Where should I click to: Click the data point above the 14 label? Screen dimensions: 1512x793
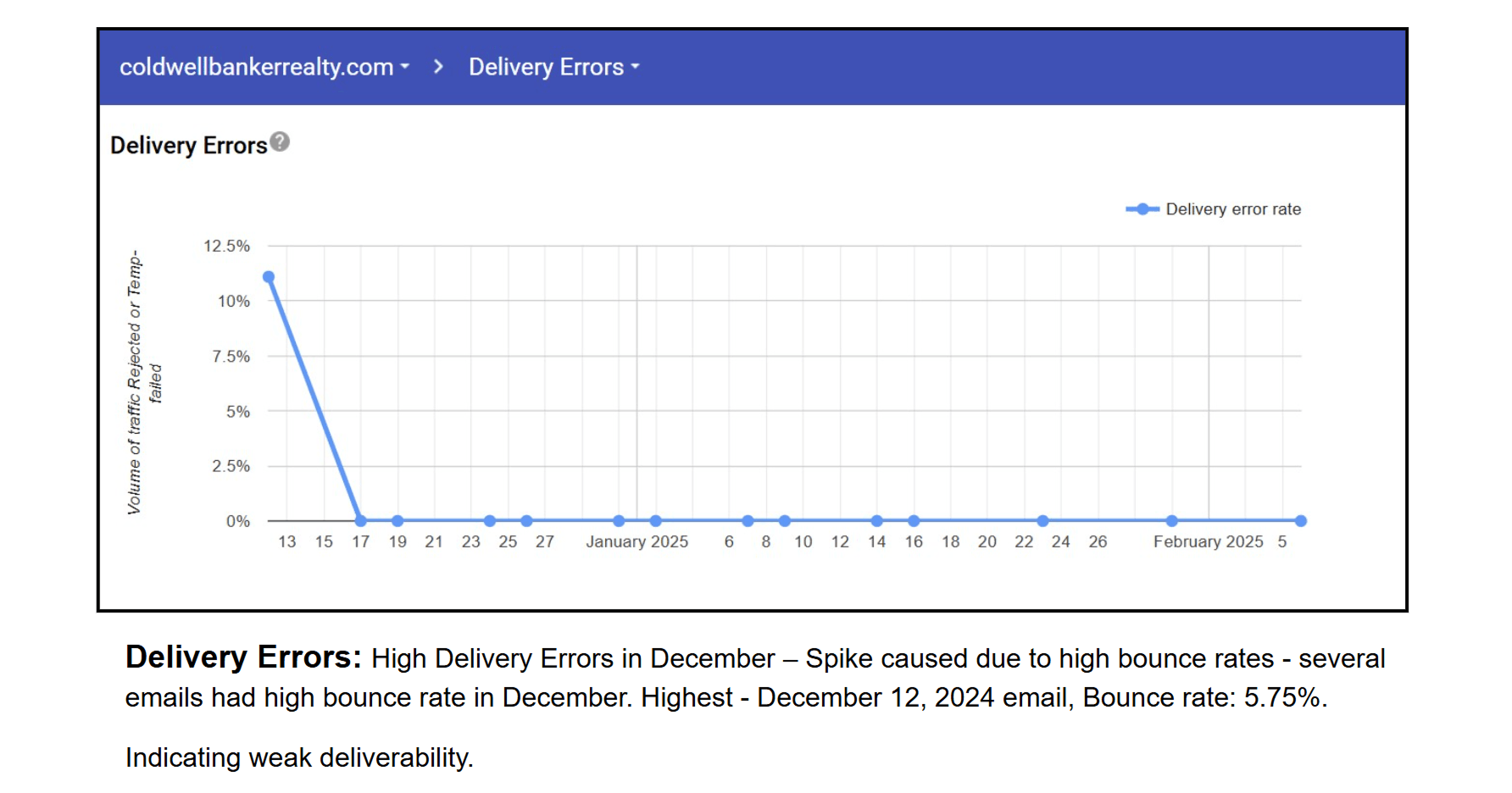pos(876,521)
